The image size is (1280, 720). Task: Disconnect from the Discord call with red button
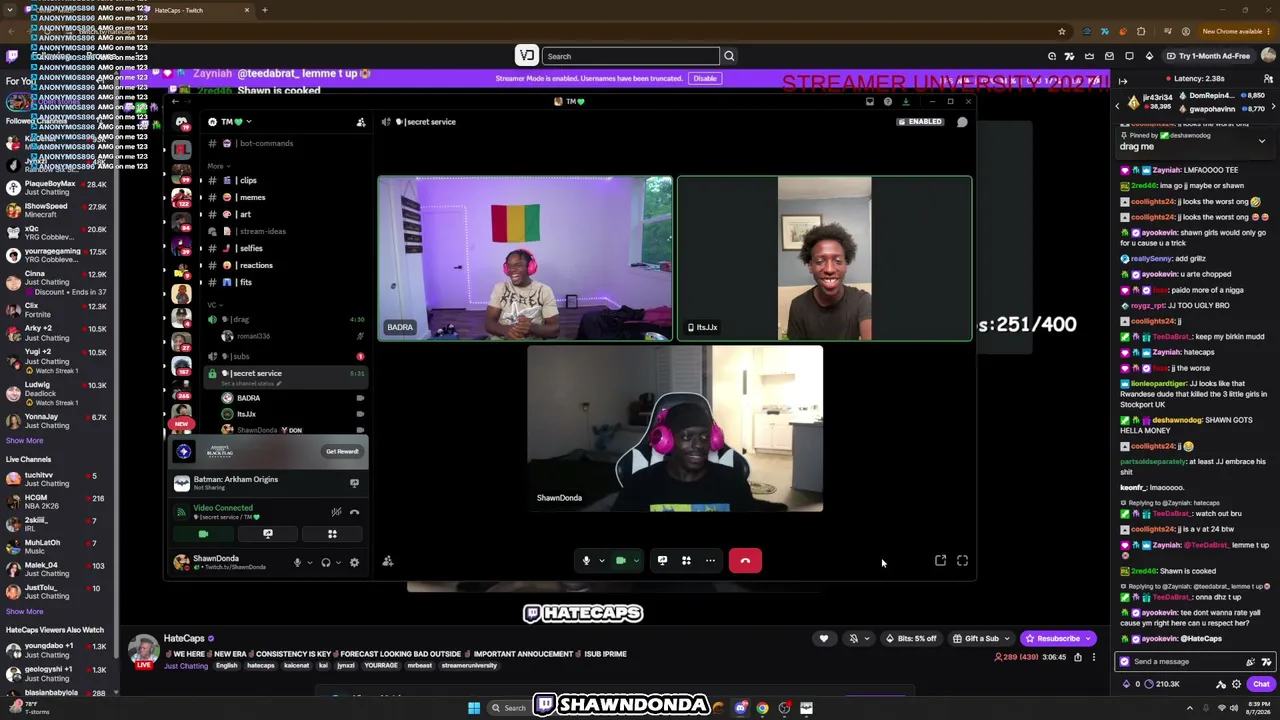(x=745, y=561)
